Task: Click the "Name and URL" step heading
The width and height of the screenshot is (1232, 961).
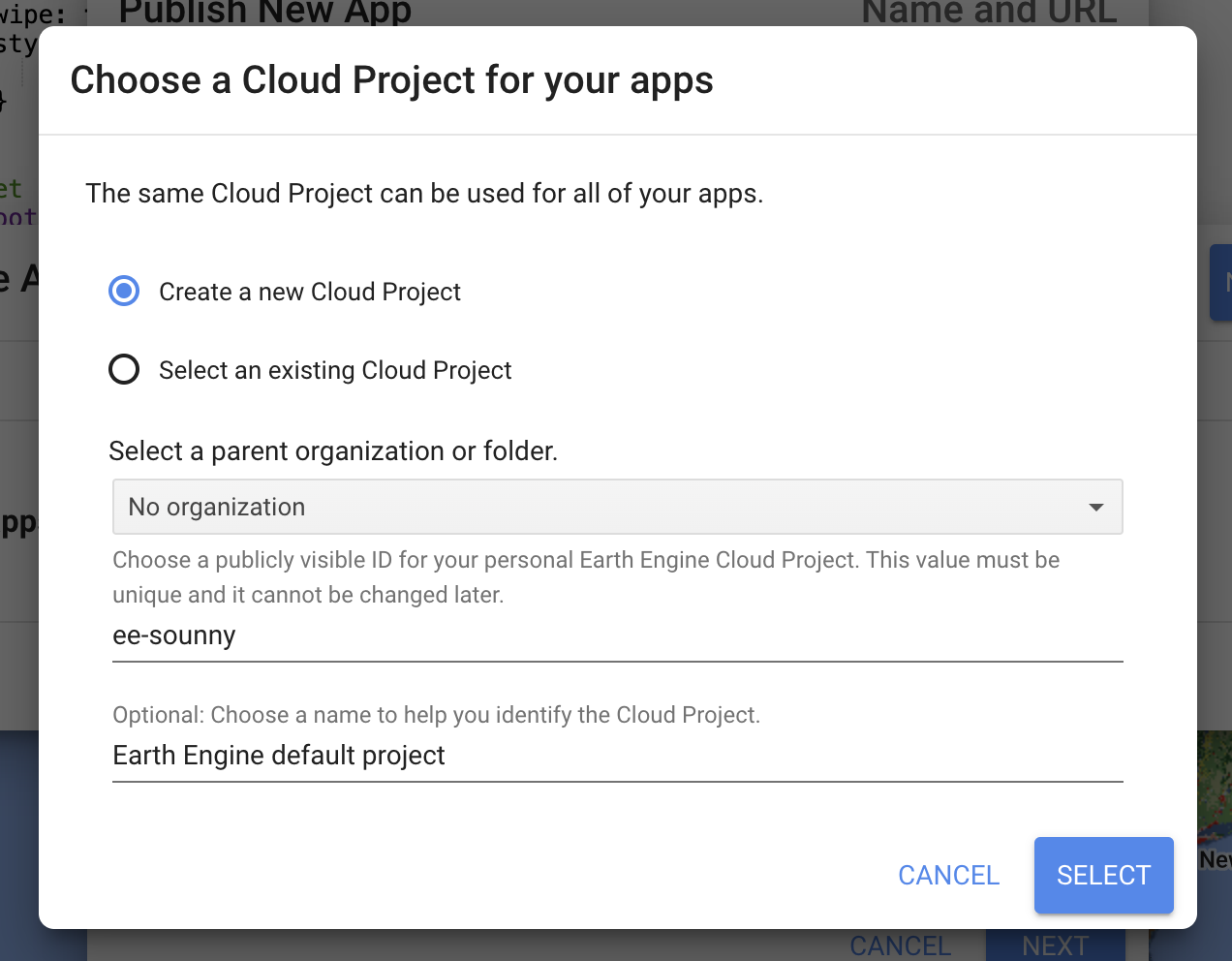Action: pos(989,12)
